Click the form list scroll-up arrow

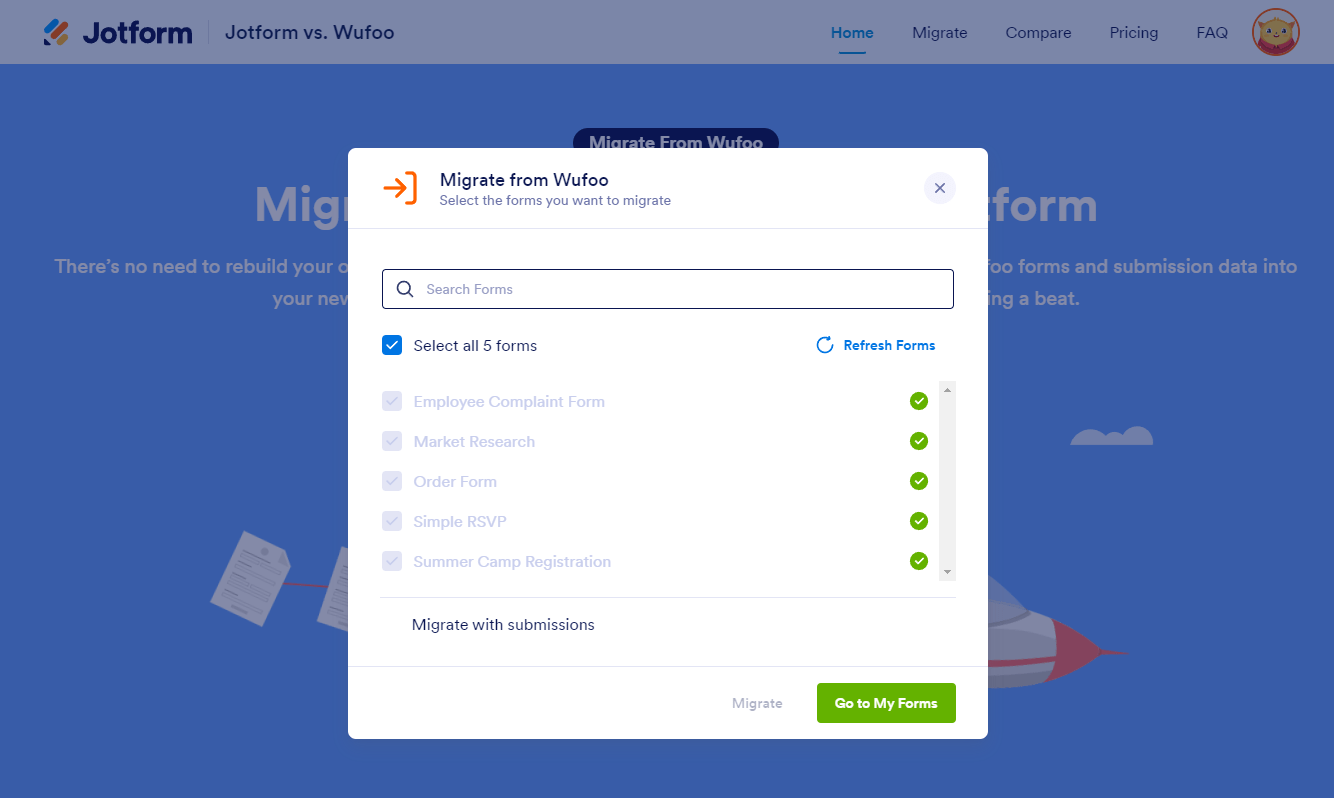pyautogui.click(x=947, y=389)
